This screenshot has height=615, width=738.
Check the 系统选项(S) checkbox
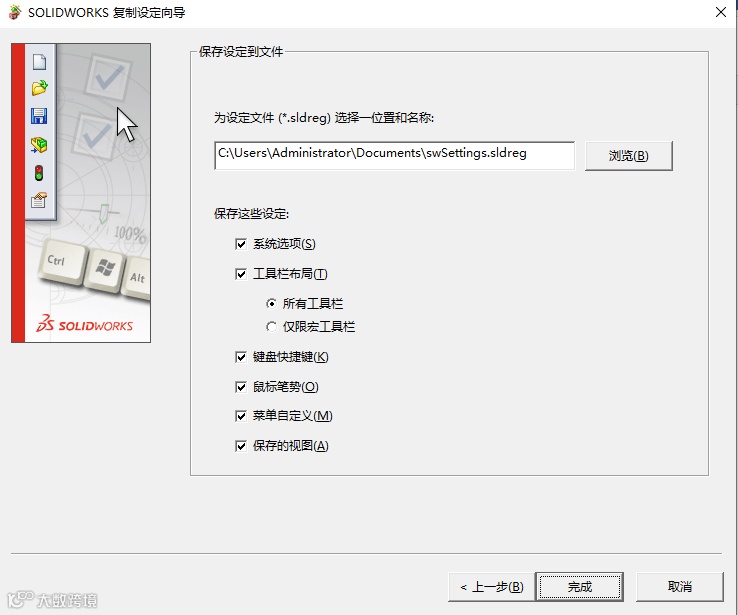point(241,244)
